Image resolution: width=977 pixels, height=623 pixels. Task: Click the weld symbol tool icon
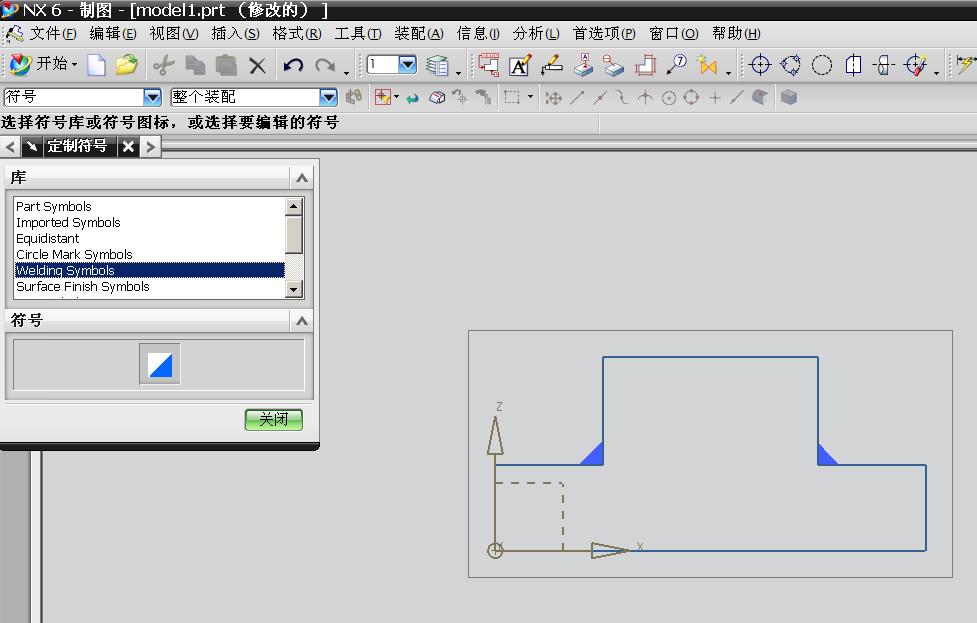(x=551, y=65)
